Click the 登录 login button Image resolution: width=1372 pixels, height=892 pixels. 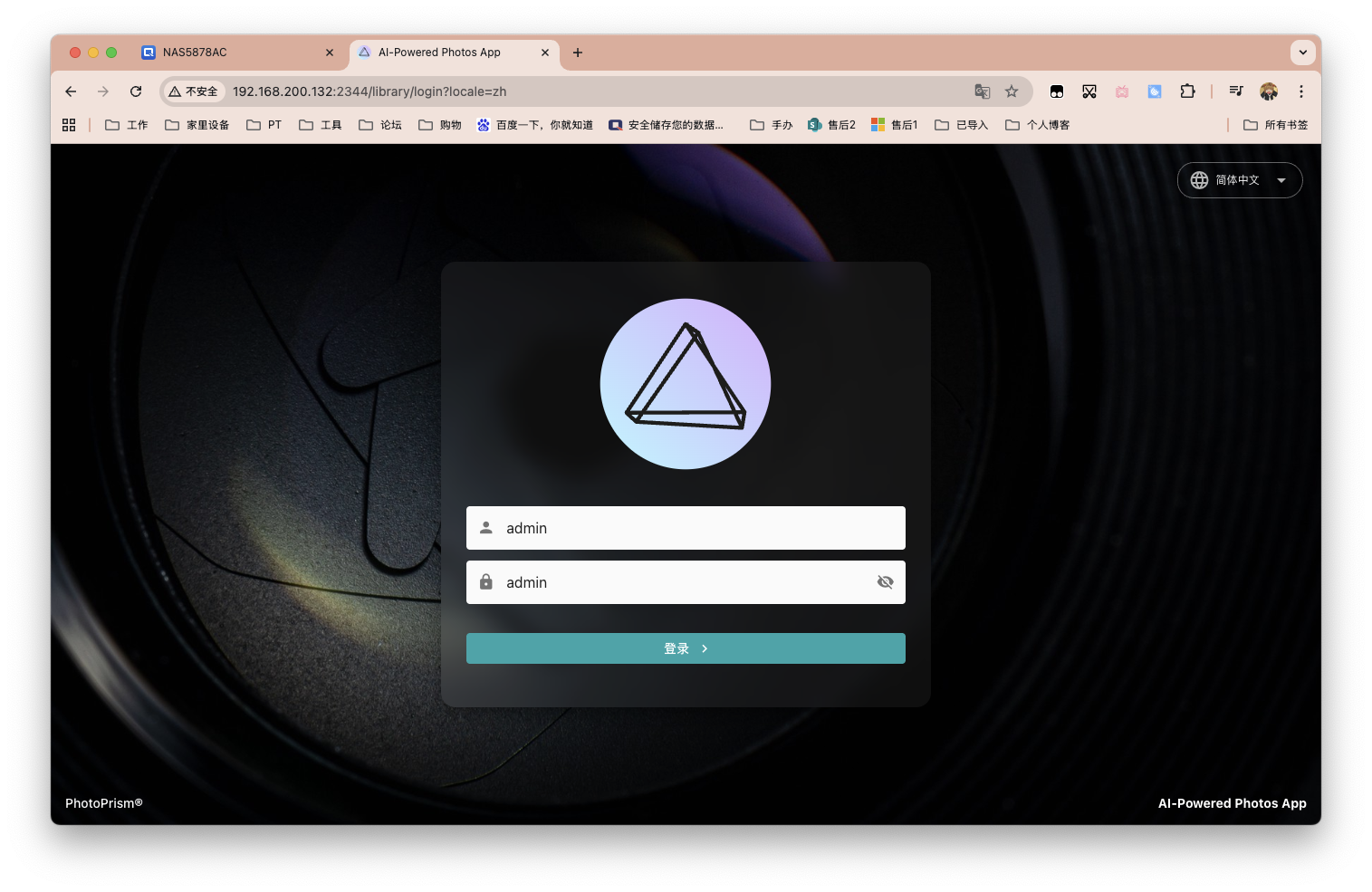tap(686, 648)
